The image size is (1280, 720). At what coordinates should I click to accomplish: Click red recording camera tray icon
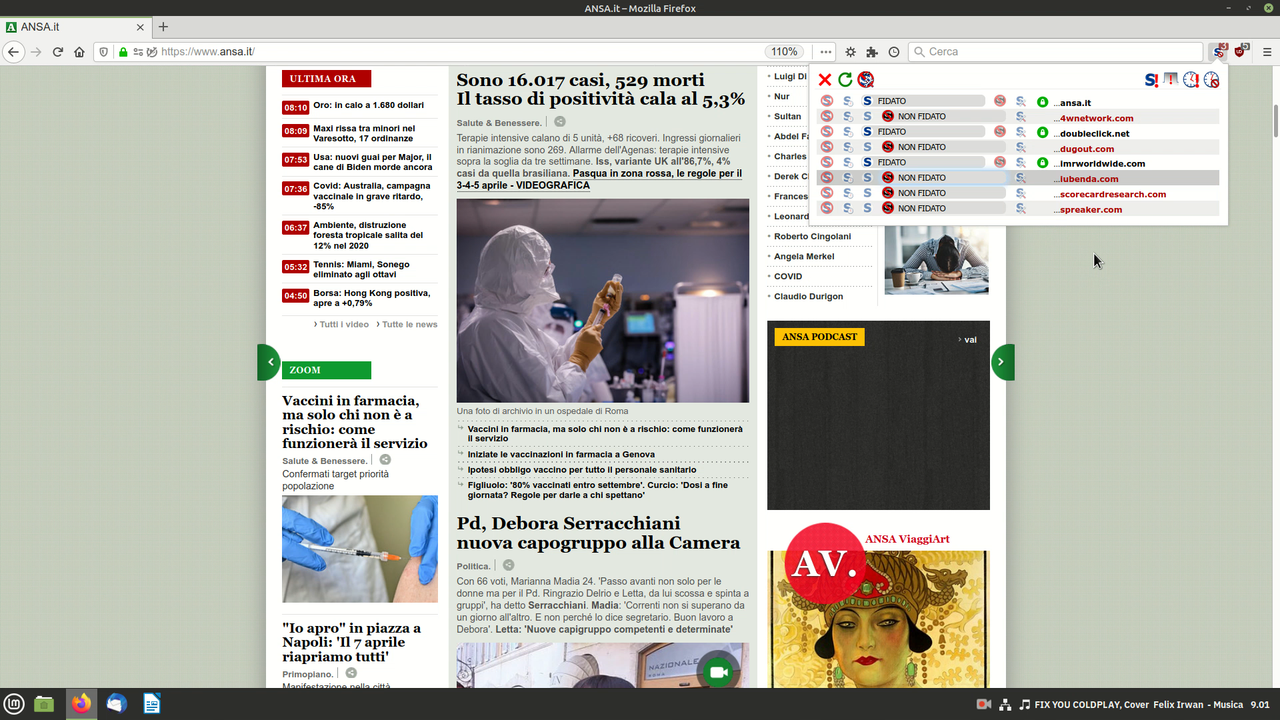[983, 704]
